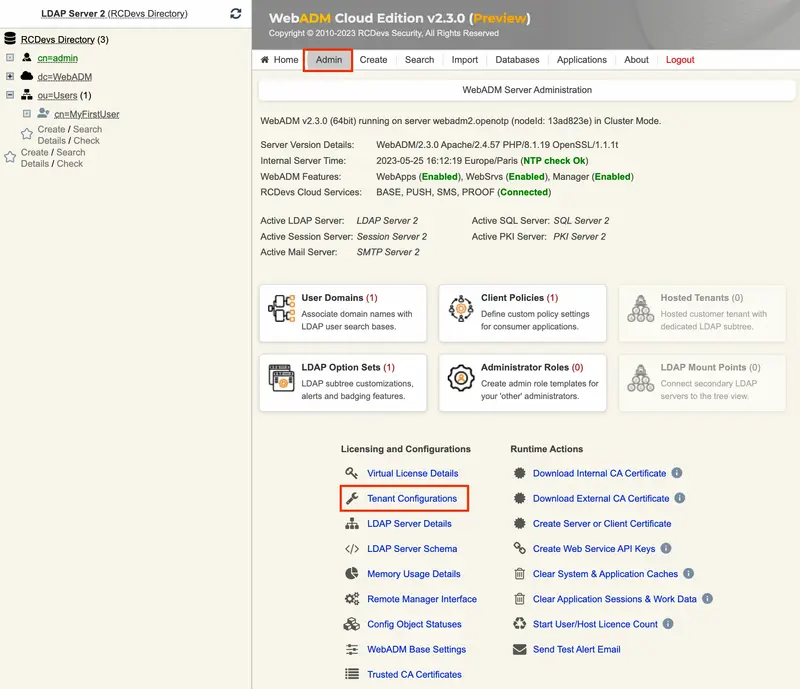This screenshot has width=800, height=689.
Task: Open the Home menu item
Action: (x=280, y=60)
